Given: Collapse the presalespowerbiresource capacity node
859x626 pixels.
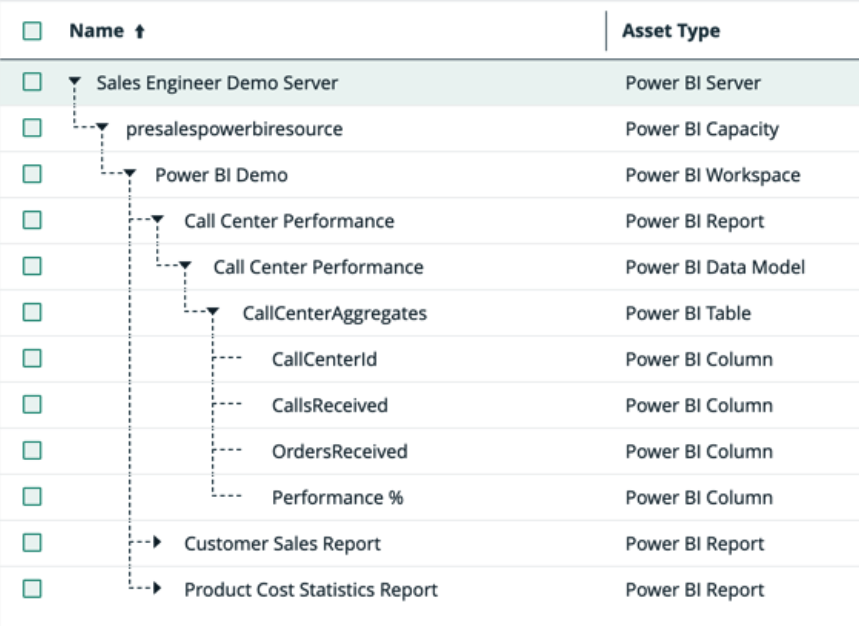Looking at the screenshot, I should [102, 129].
